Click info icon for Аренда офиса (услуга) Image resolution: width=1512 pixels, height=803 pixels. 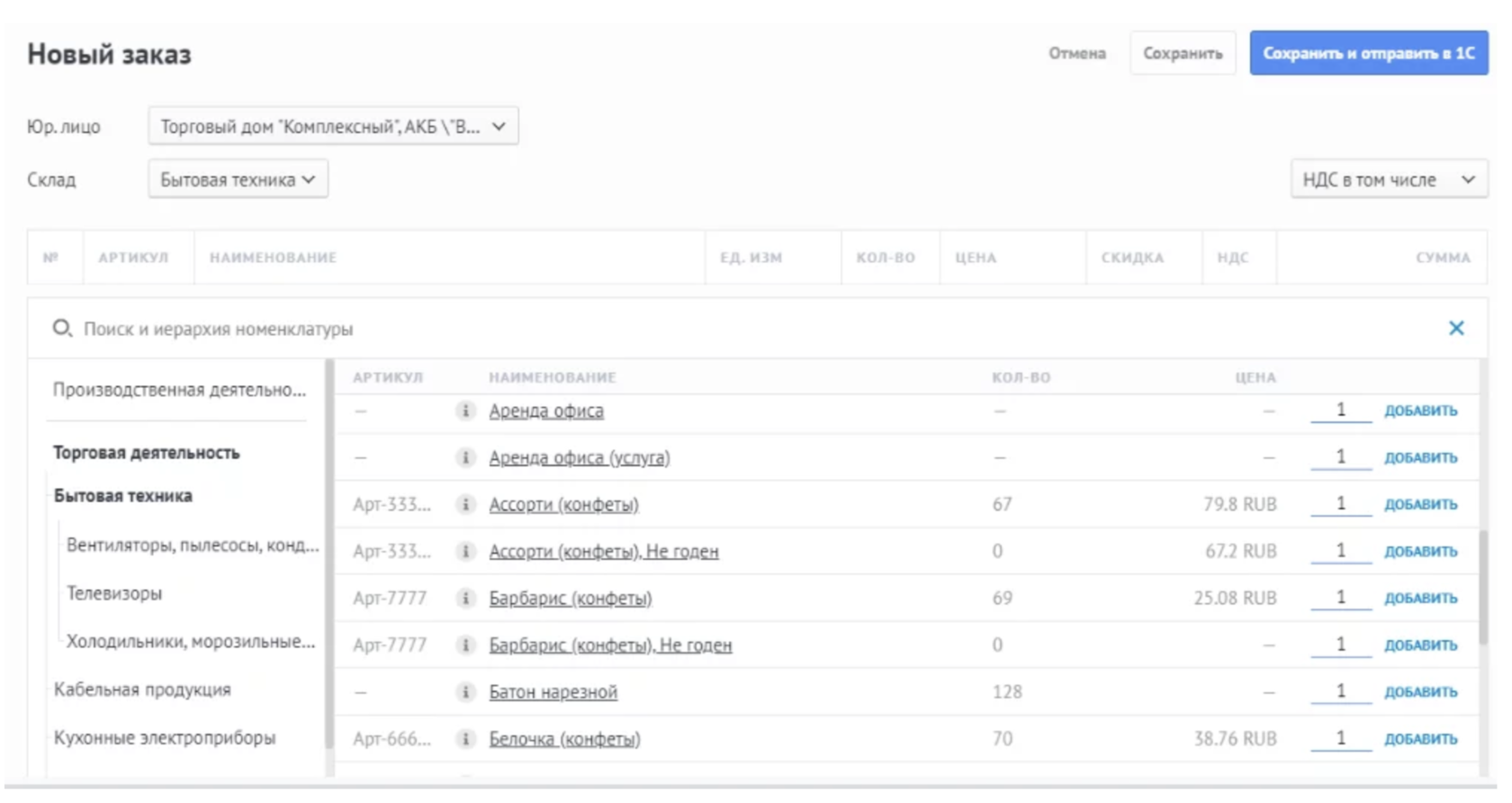click(465, 458)
